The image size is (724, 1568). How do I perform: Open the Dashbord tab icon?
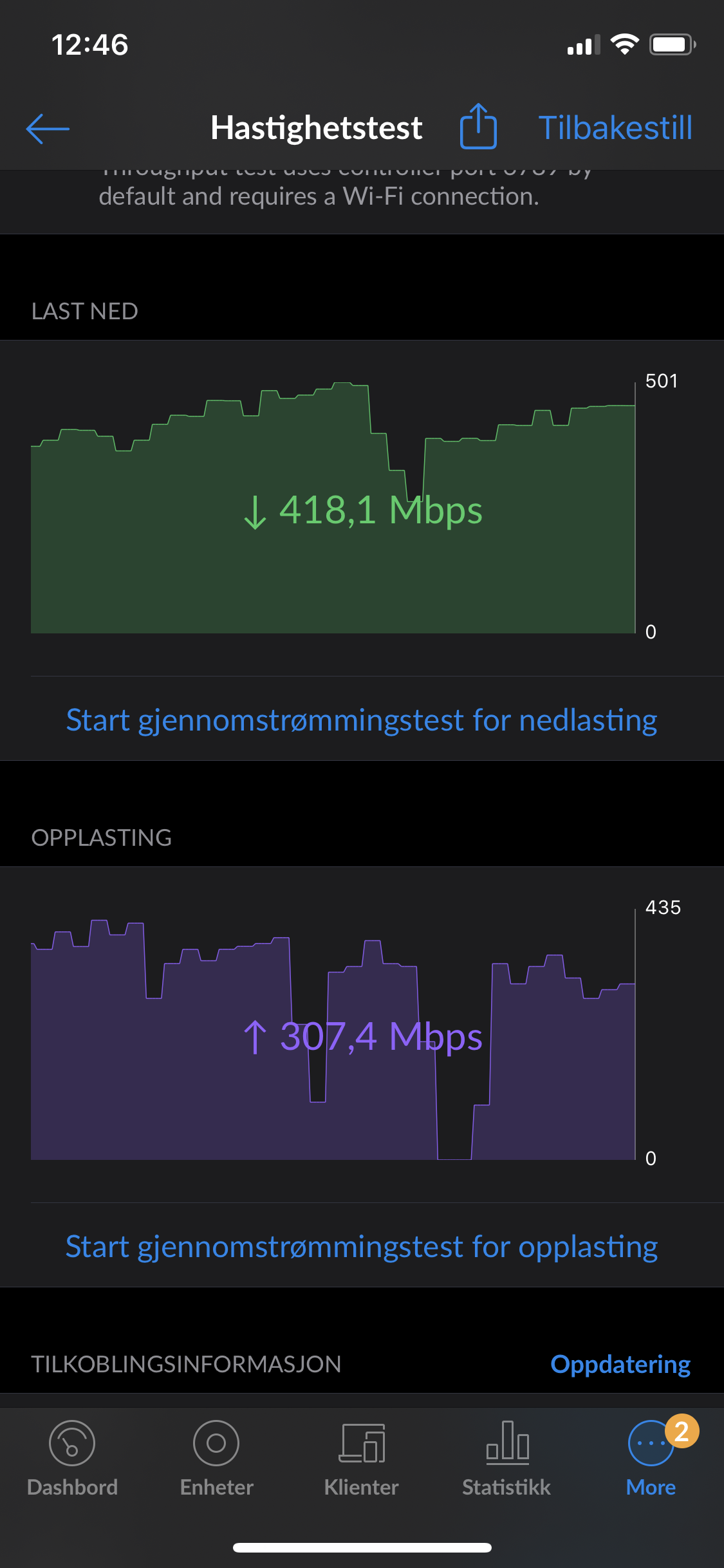pos(72,1443)
